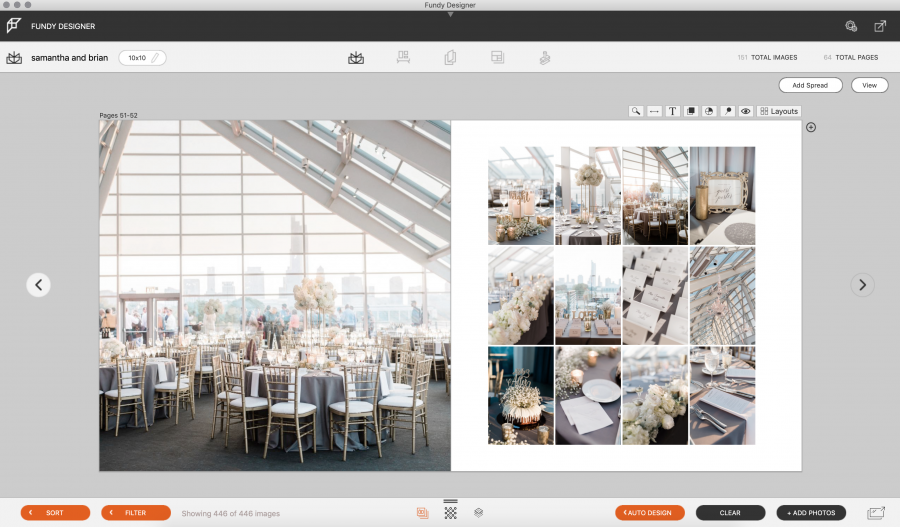The width and height of the screenshot is (900, 527).
Task: Toggle the eye preview icon
Action: coord(745,111)
